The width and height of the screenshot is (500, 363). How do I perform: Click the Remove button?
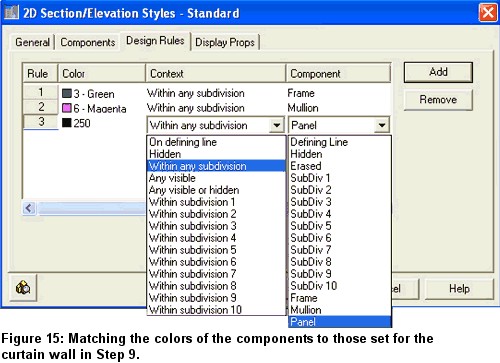pyautogui.click(x=438, y=100)
